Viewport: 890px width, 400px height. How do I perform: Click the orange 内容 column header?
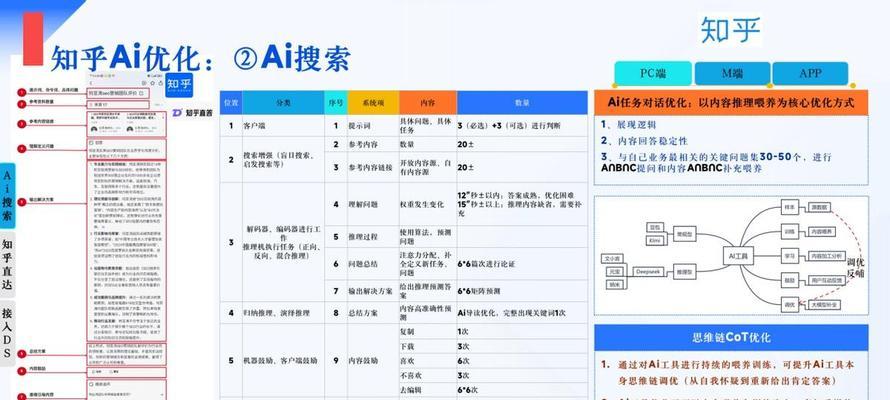[x=427, y=103]
